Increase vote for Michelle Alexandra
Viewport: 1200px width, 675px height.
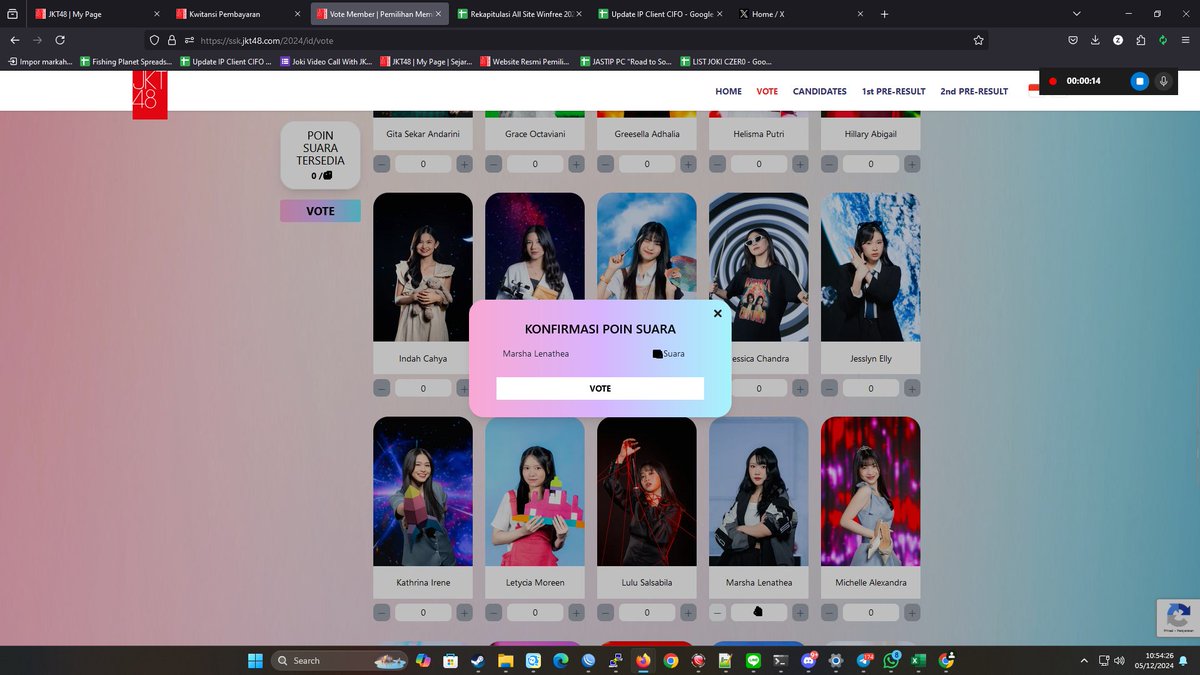913,612
